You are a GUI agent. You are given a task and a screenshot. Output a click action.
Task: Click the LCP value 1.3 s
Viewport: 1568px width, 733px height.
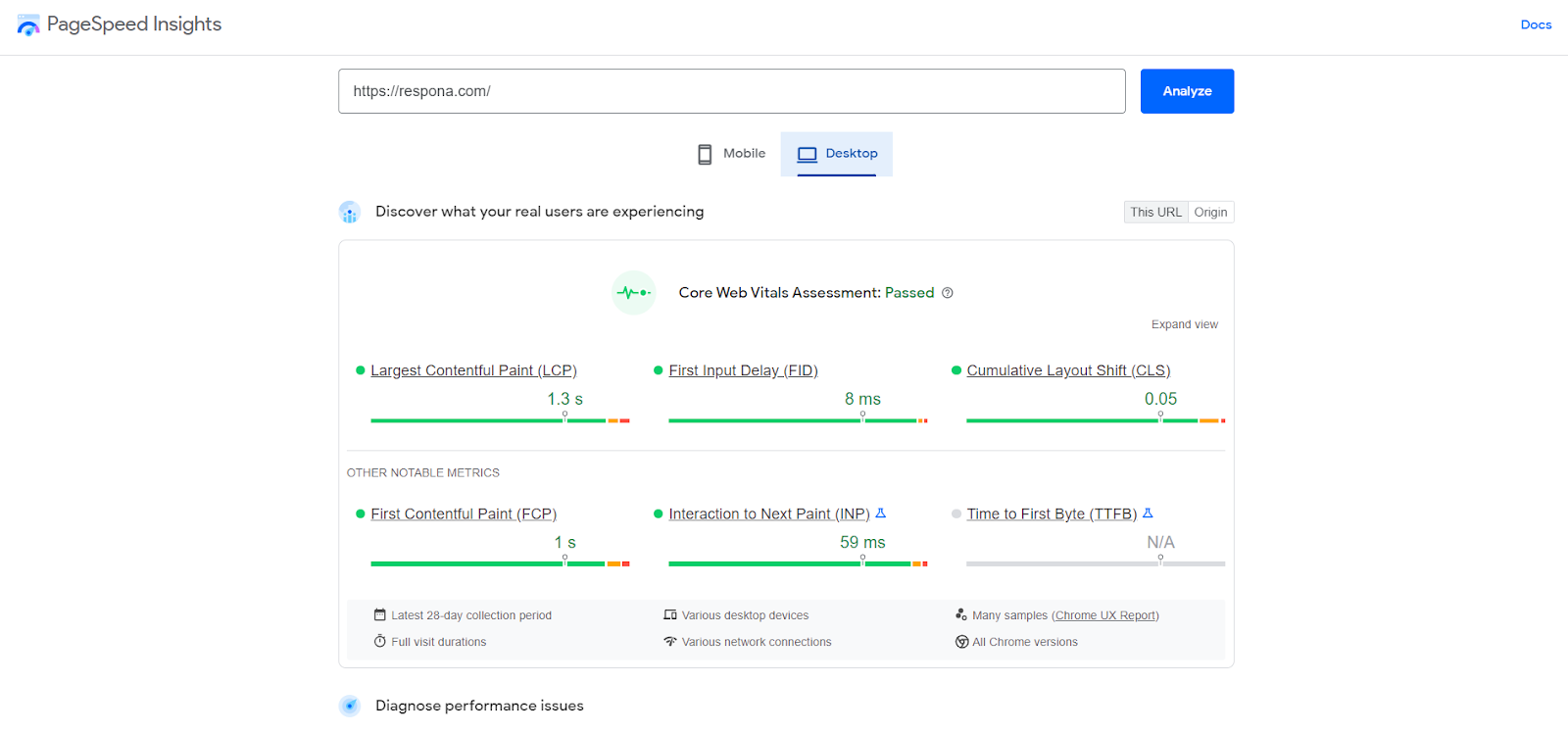point(564,399)
